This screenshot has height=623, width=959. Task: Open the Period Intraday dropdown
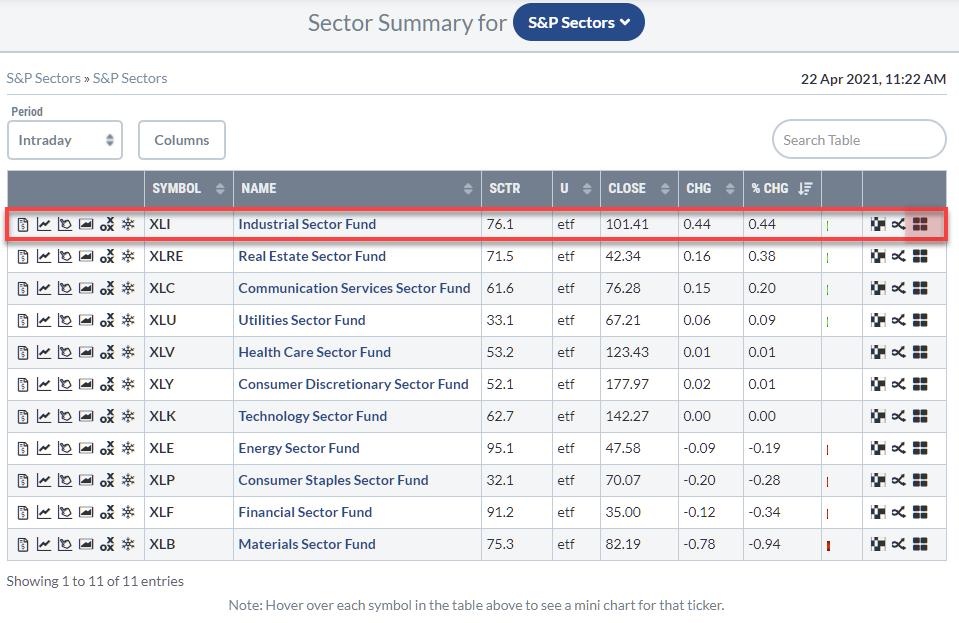point(64,140)
